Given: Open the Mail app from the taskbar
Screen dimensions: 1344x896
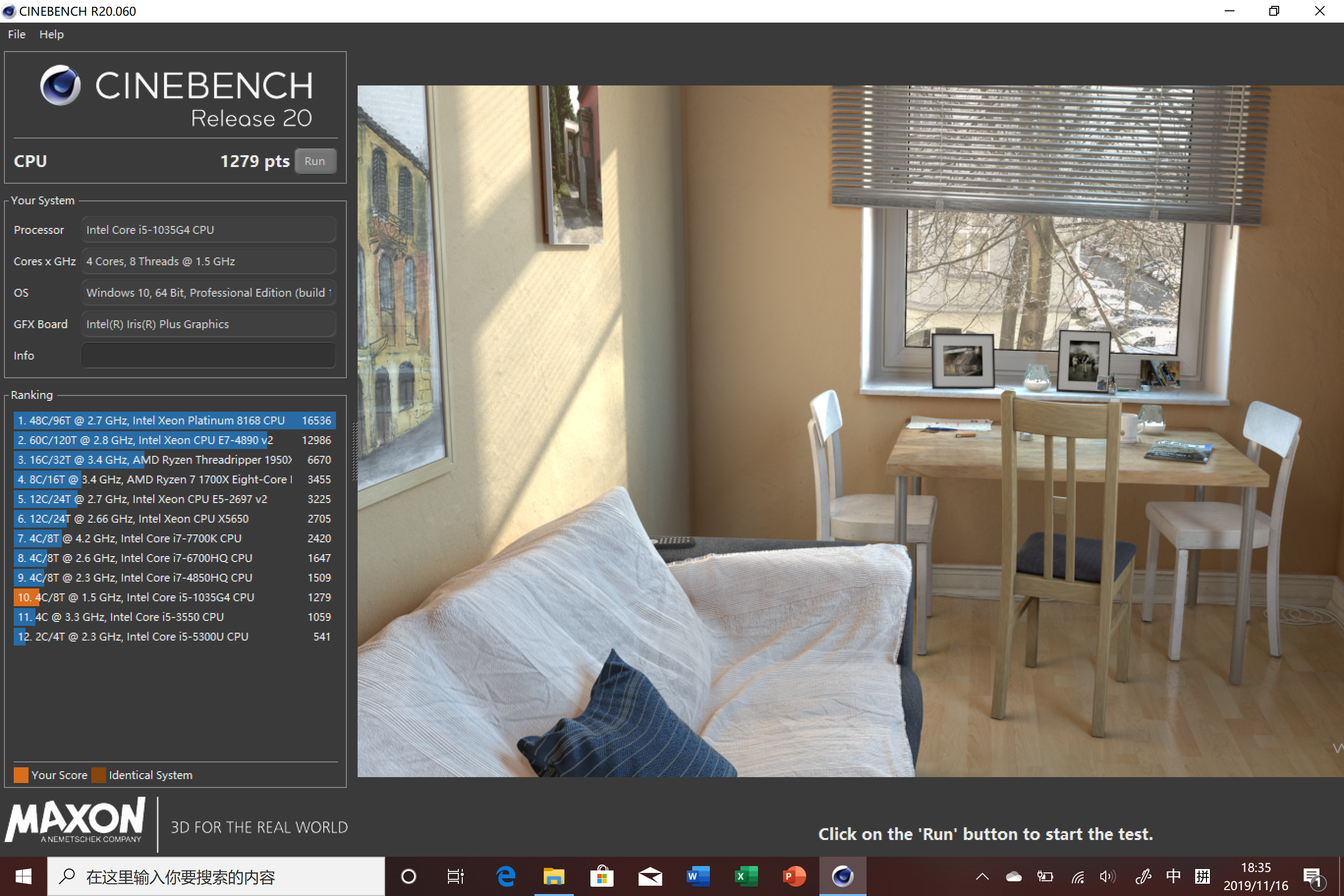Looking at the screenshot, I should click(x=650, y=876).
